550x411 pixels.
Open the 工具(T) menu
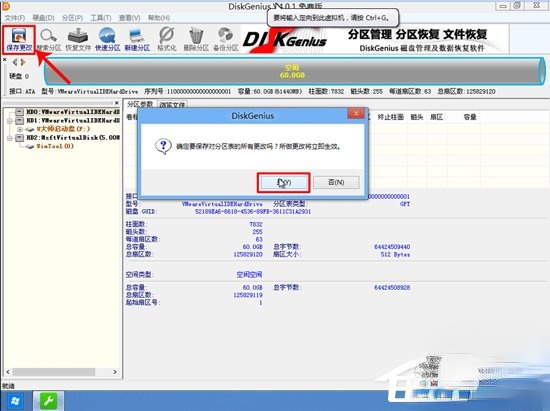pyautogui.click(x=101, y=18)
